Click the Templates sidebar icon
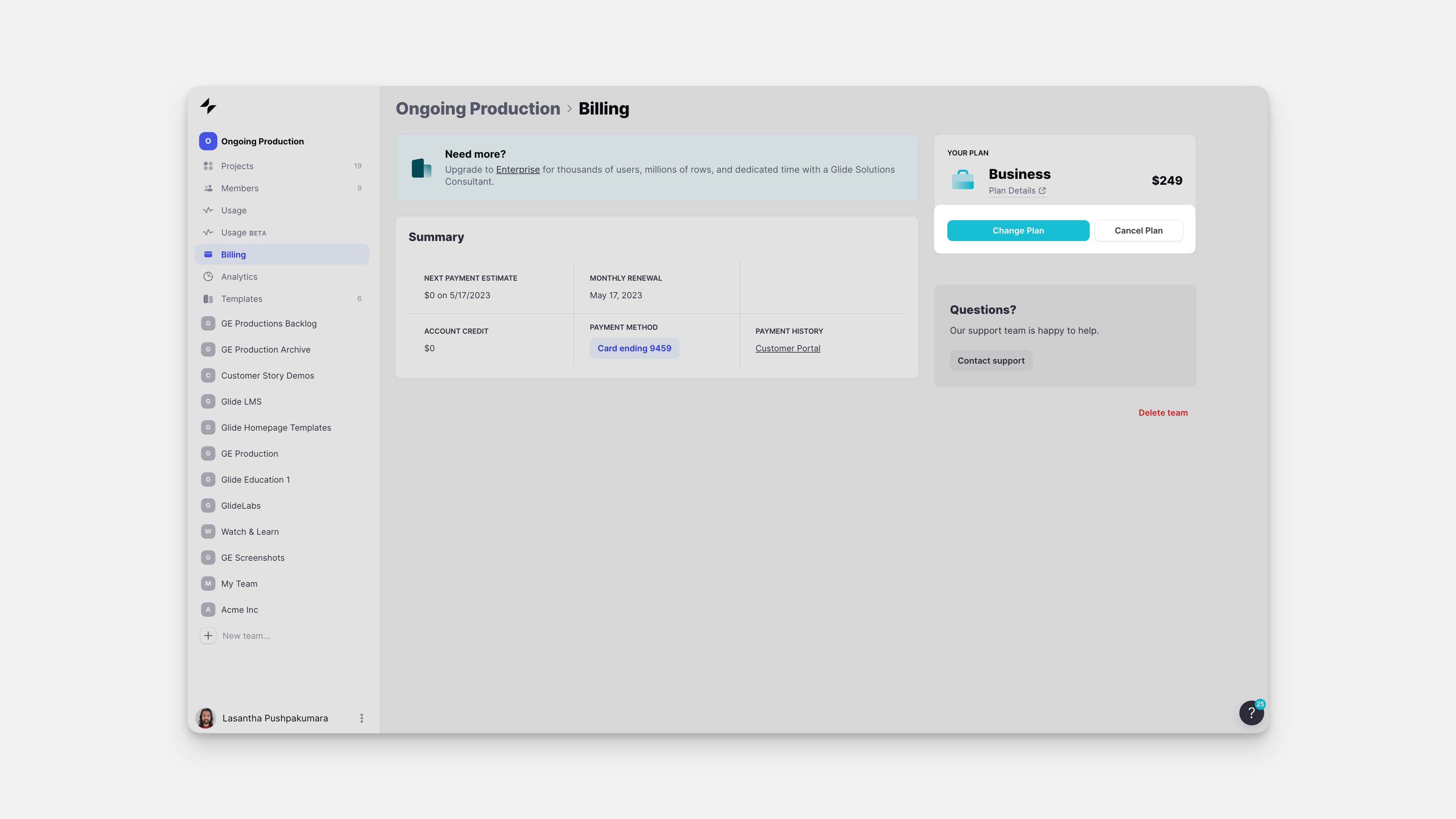This screenshot has width=1456, height=819. [208, 299]
